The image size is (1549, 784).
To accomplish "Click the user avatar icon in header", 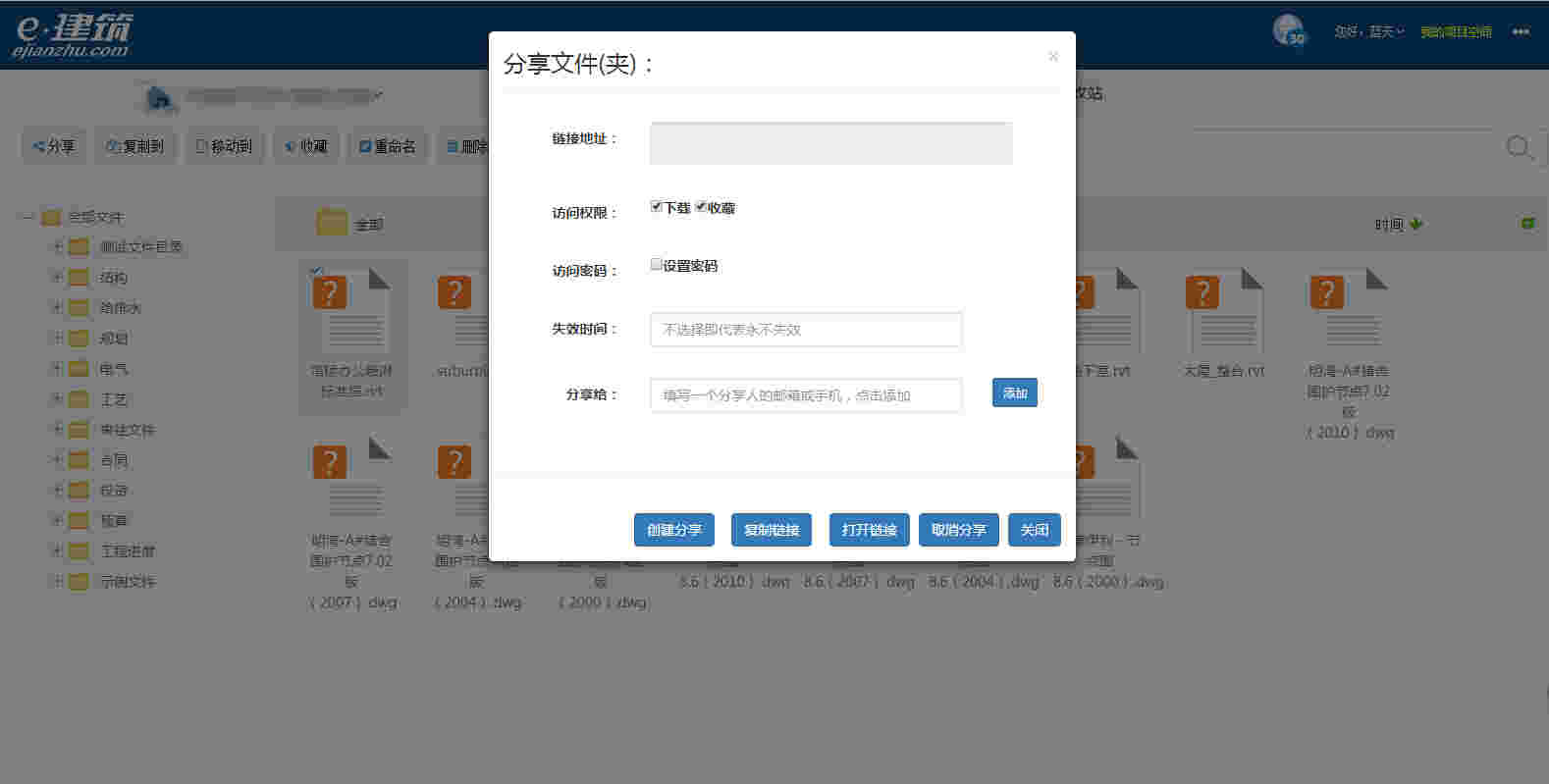I will pos(1289,30).
